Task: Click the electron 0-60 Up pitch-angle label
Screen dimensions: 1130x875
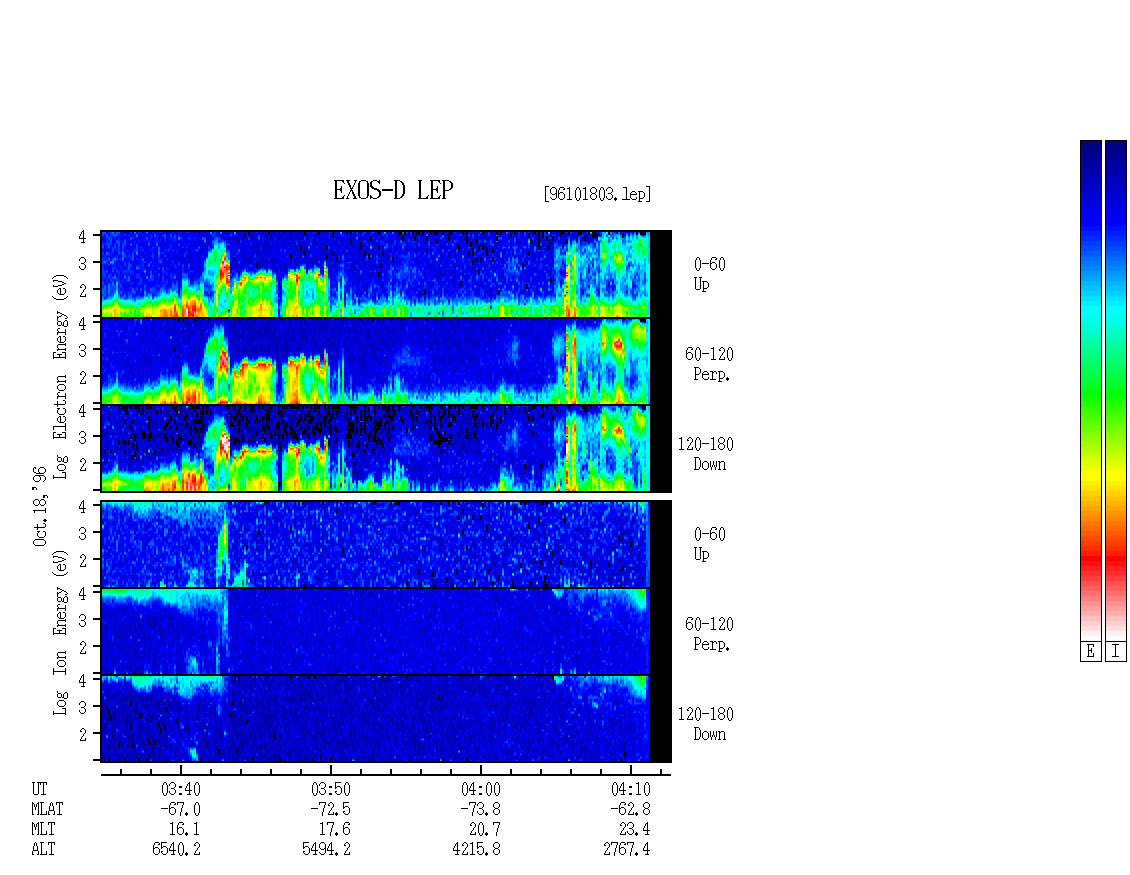Action: [x=709, y=274]
